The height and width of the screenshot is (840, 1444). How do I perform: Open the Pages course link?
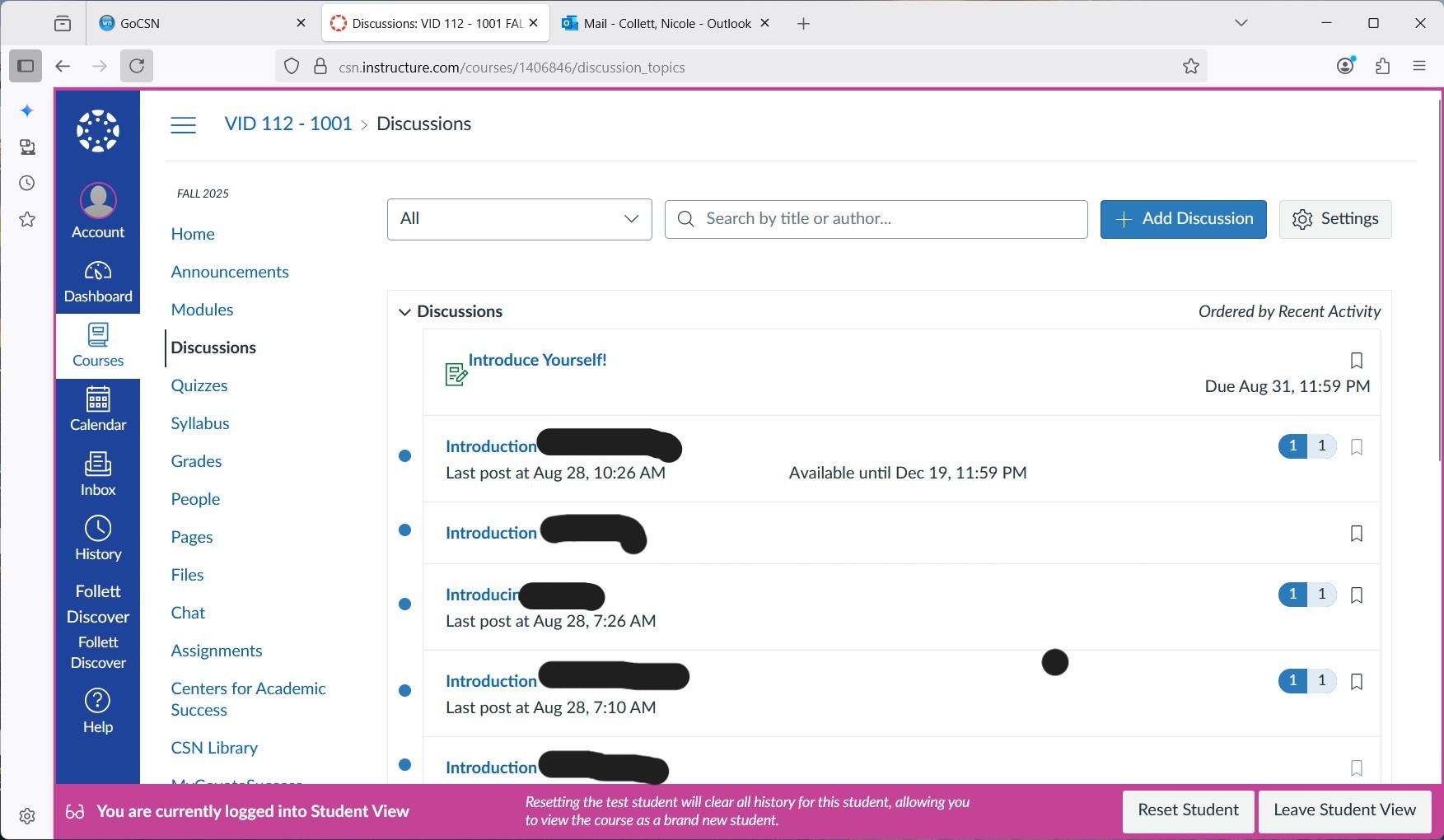tap(192, 537)
